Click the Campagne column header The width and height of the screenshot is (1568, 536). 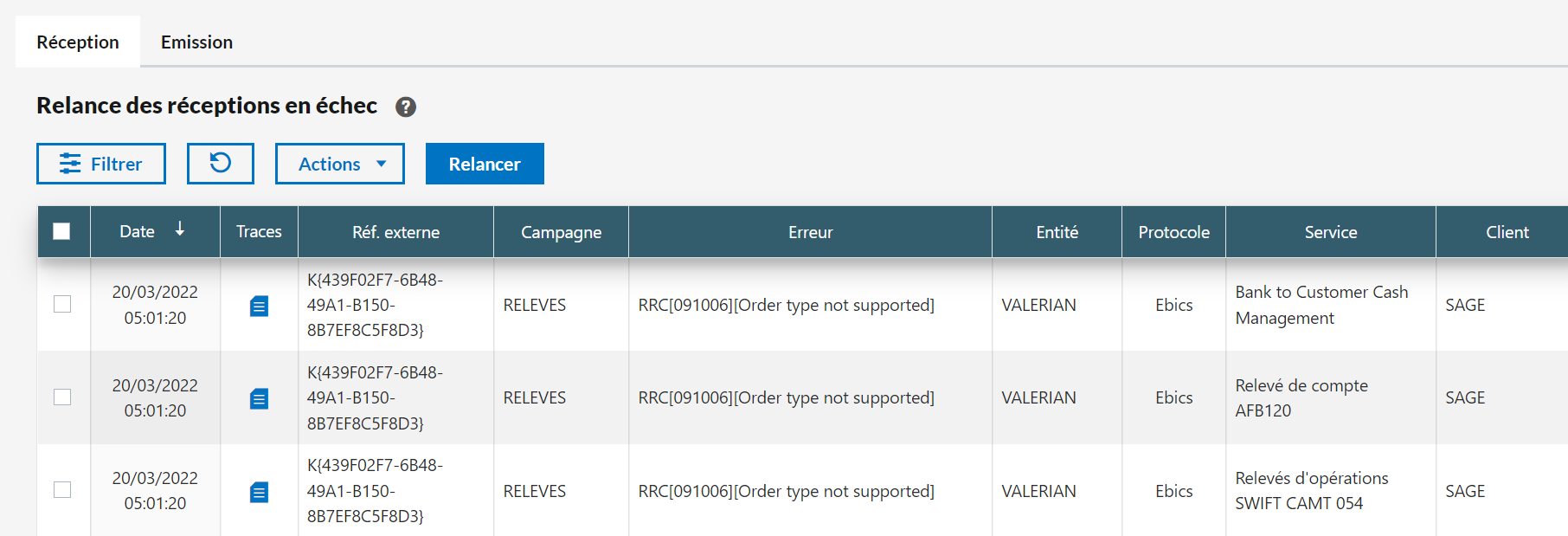(x=561, y=232)
